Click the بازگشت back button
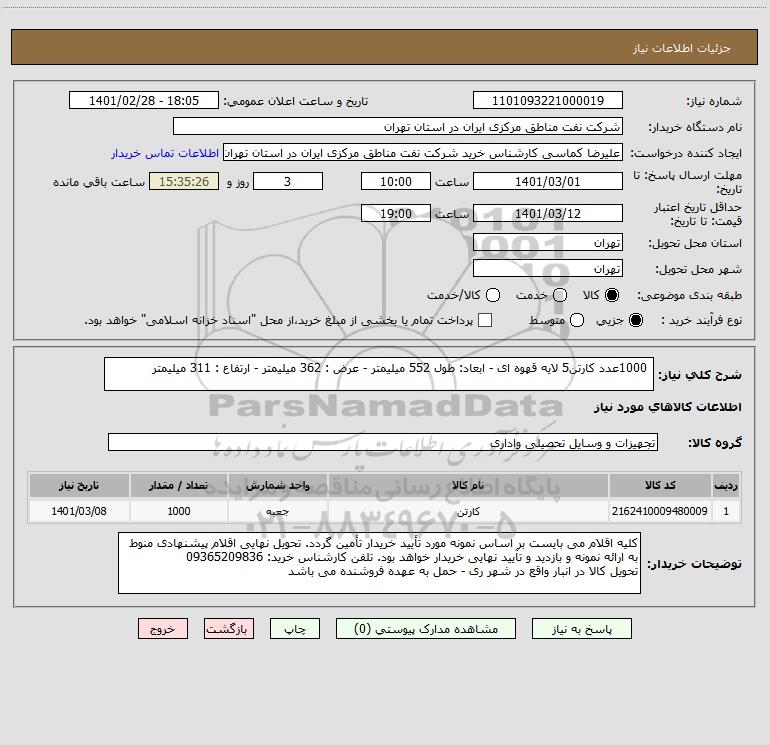Image resolution: width=770 pixels, height=745 pixels. coord(229,629)
